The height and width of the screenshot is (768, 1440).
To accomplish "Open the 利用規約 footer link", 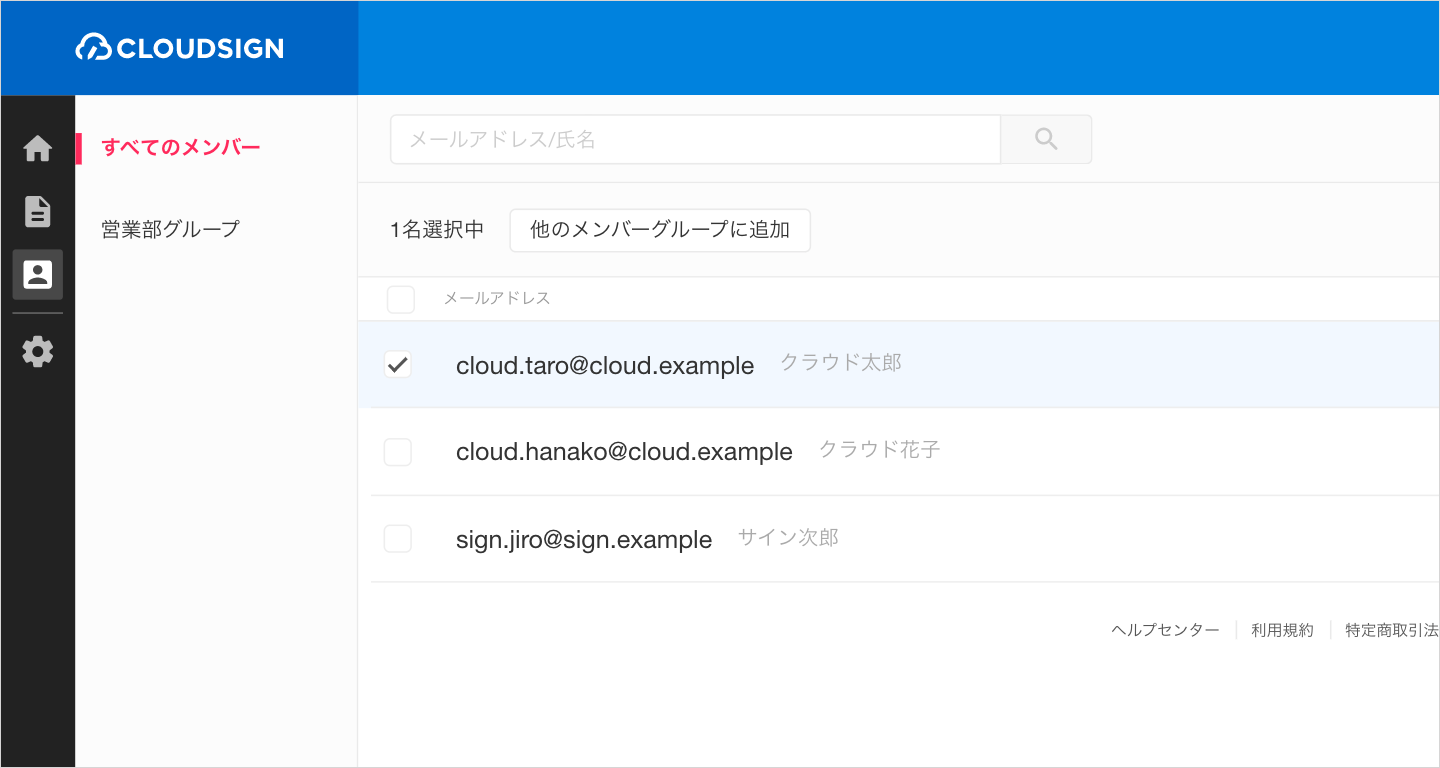I will pyautogui.click(x=1282, y=630).
